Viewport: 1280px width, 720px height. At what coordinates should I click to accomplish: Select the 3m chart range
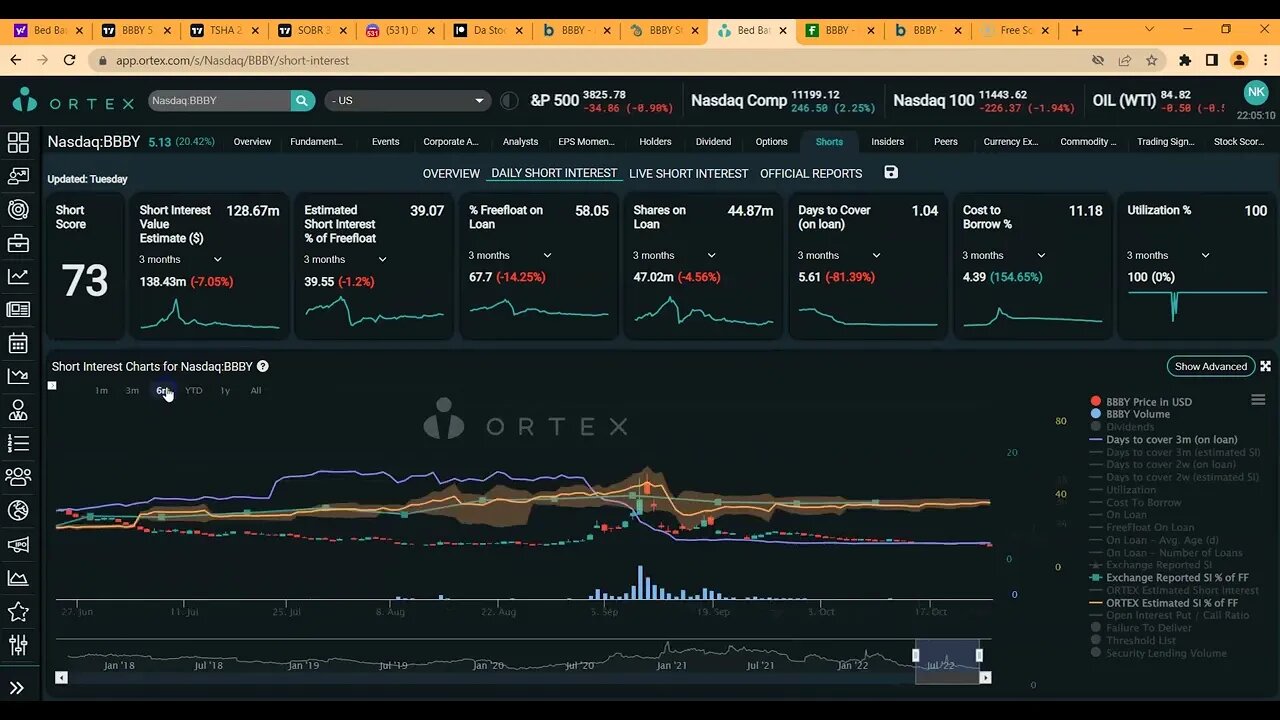132,390
